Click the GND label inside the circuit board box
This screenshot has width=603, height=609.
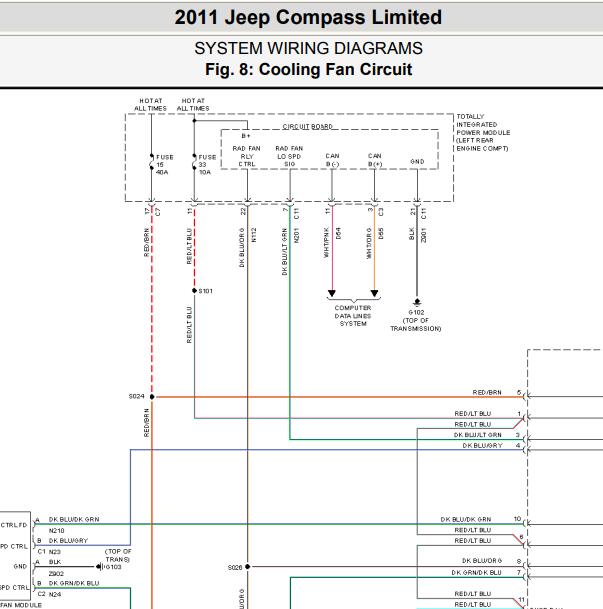tap(417, 162)
